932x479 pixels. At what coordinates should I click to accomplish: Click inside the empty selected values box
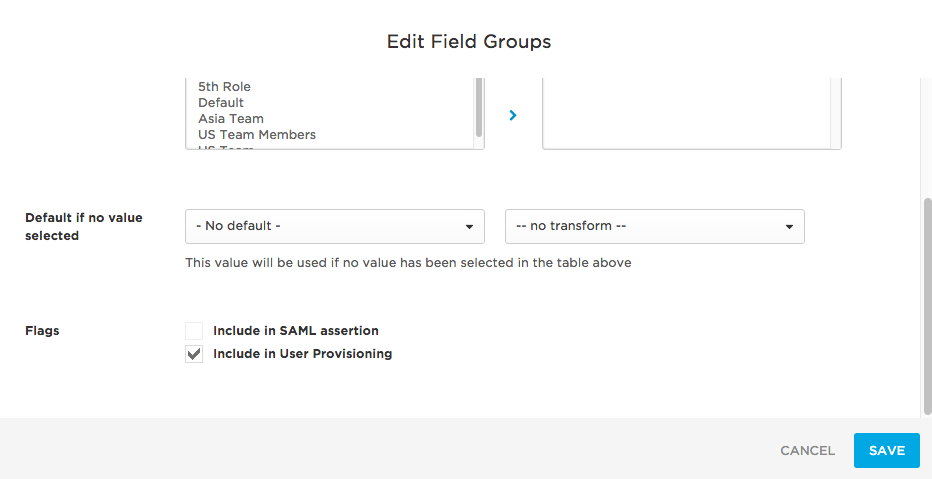[x=692, y=113]
